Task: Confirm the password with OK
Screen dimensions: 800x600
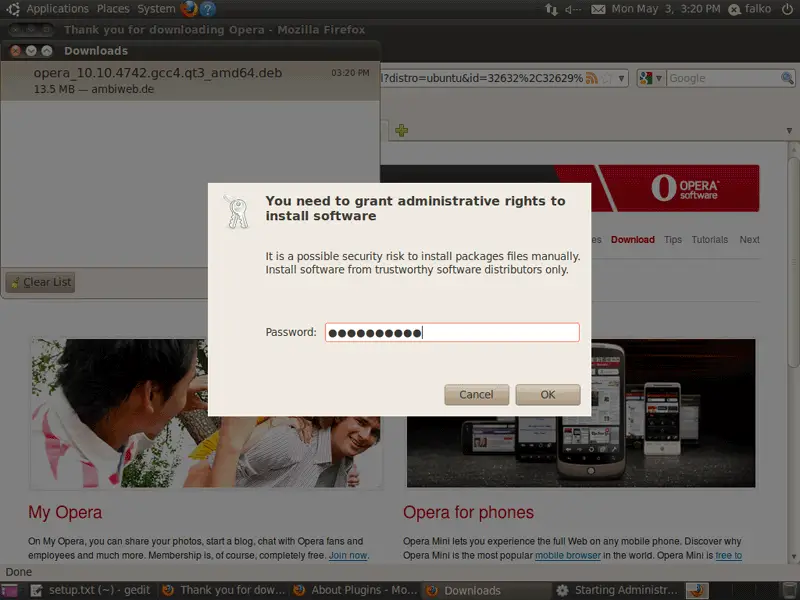Action: tap(548, 394)
